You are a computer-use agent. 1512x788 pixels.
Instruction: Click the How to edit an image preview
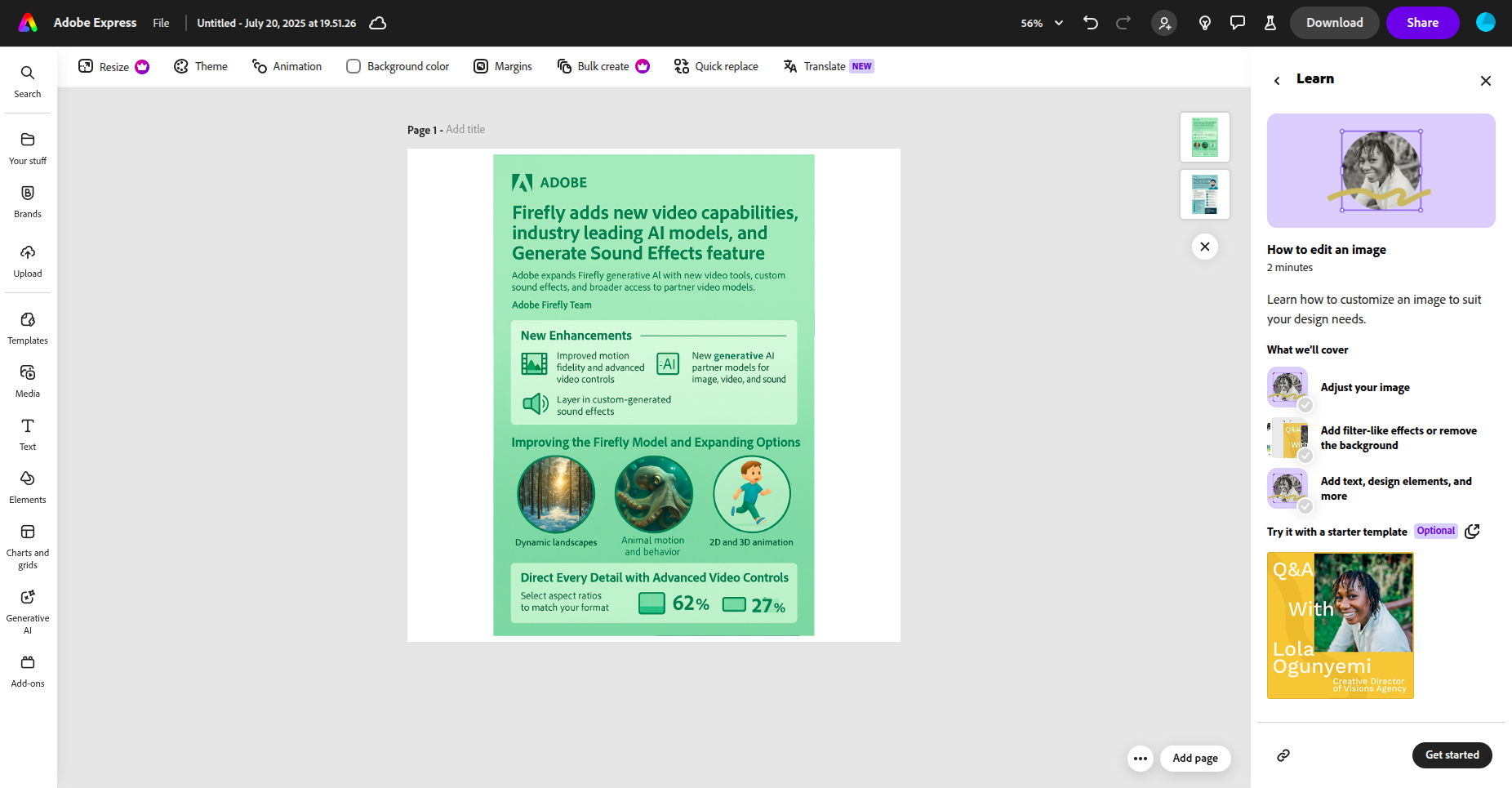[x=1381, y=171]
